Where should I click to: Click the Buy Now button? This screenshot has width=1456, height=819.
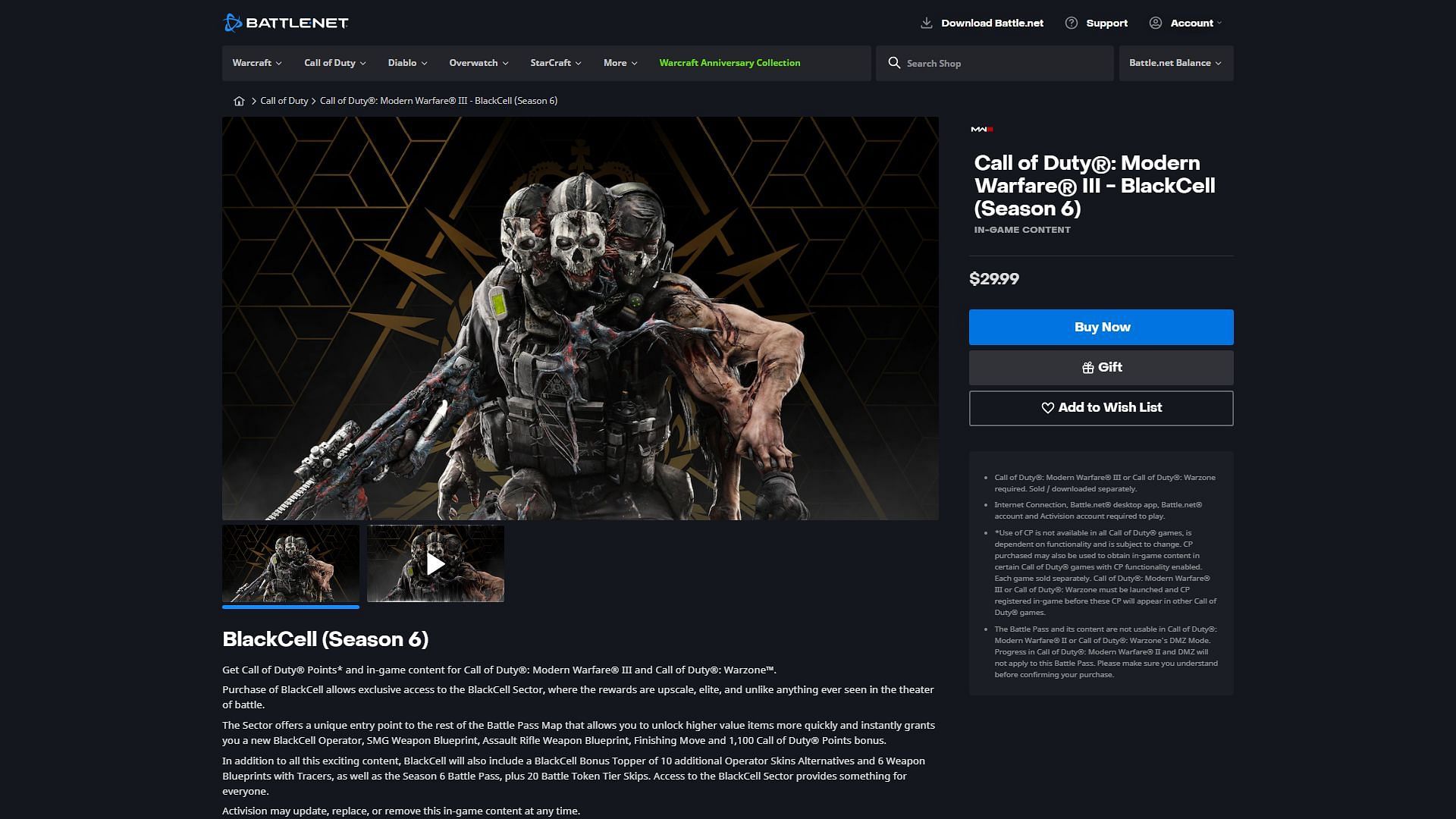pos(1101,326)
